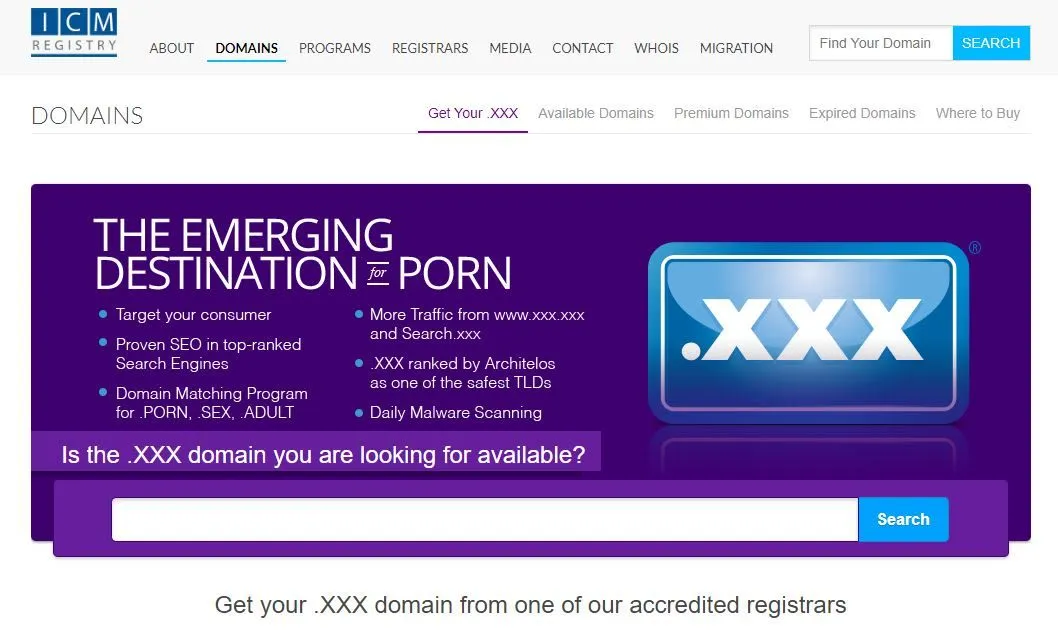Open the Where to Buy tab
1058x643 pixels.
(x=978, y=113)
